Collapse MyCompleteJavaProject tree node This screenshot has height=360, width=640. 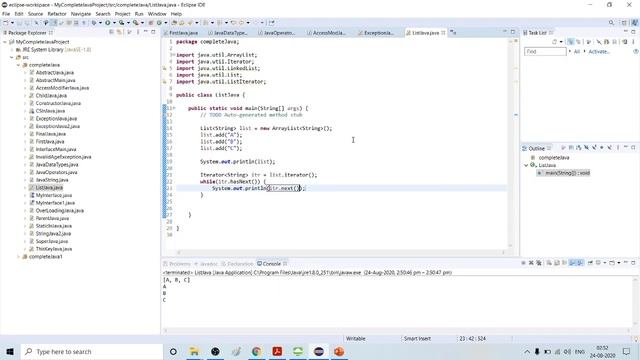coord(4,42)
